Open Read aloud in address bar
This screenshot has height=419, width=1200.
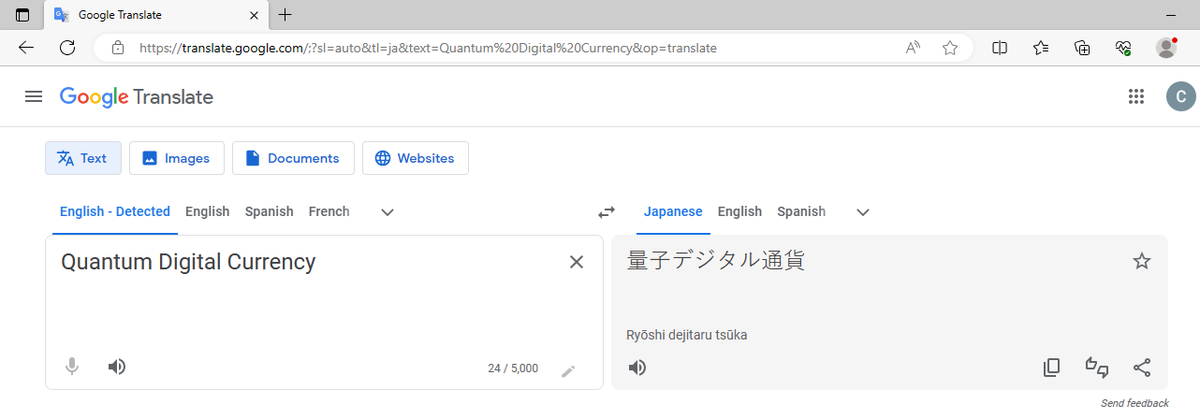[x=913, y=47]
